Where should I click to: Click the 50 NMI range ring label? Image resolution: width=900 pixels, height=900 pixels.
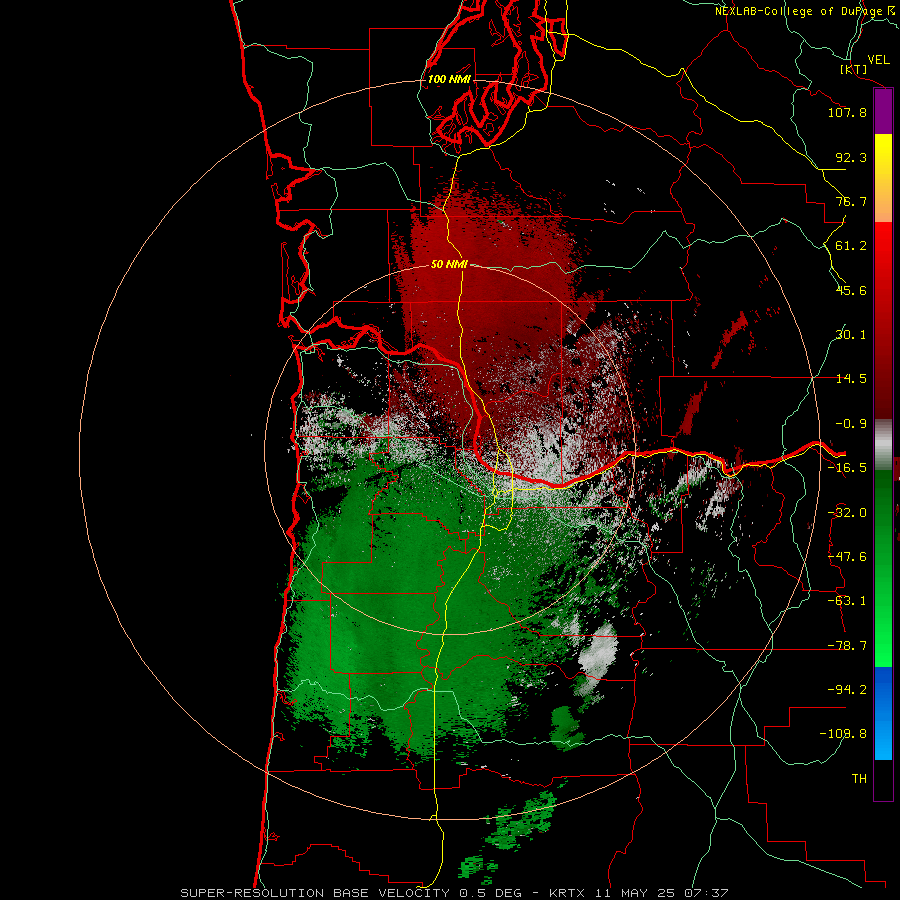pyautogui.click(x=449, y=264)
